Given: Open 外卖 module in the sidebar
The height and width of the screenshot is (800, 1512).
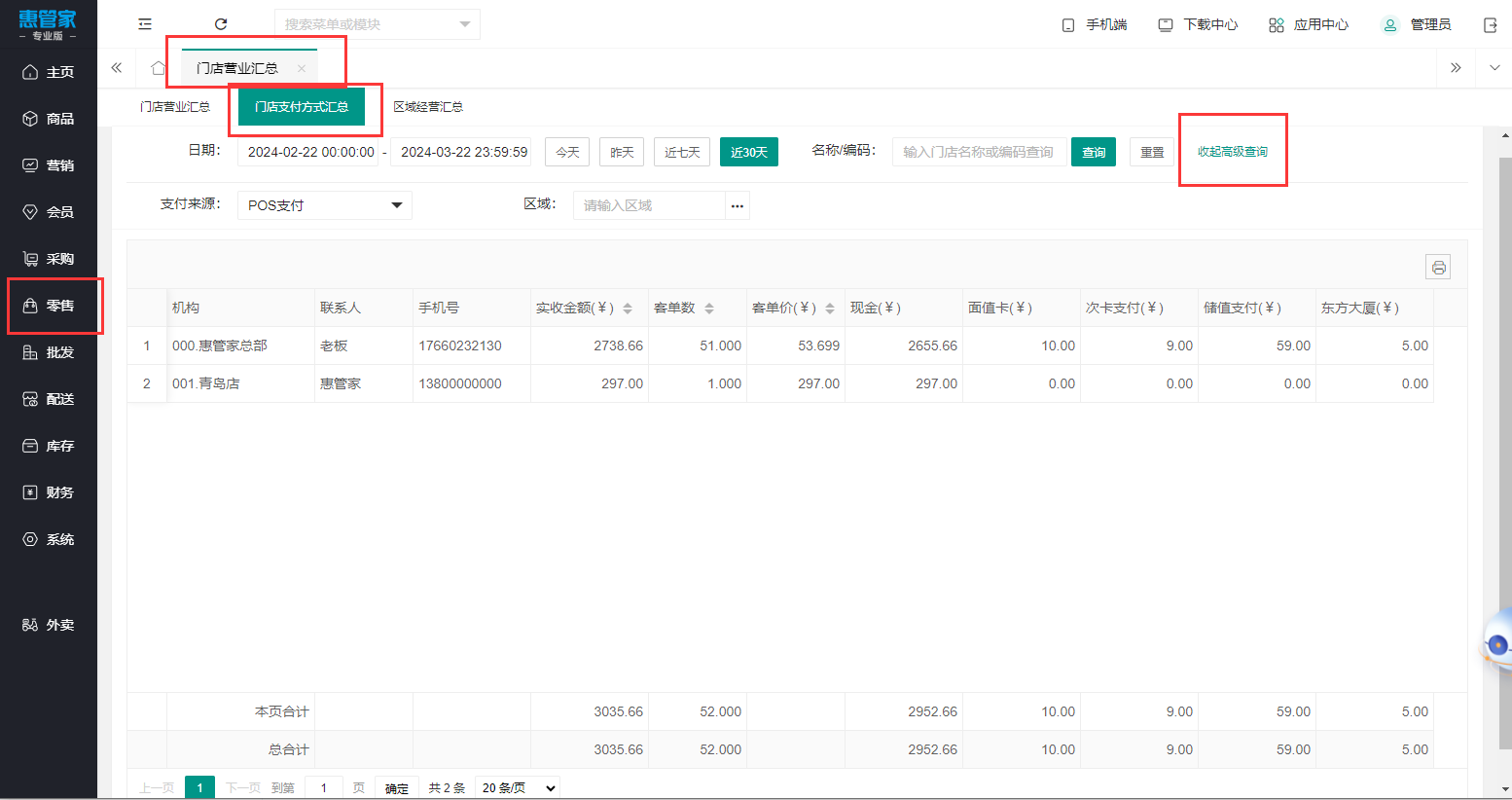Looking at the screenshot, I should (49, 625).
